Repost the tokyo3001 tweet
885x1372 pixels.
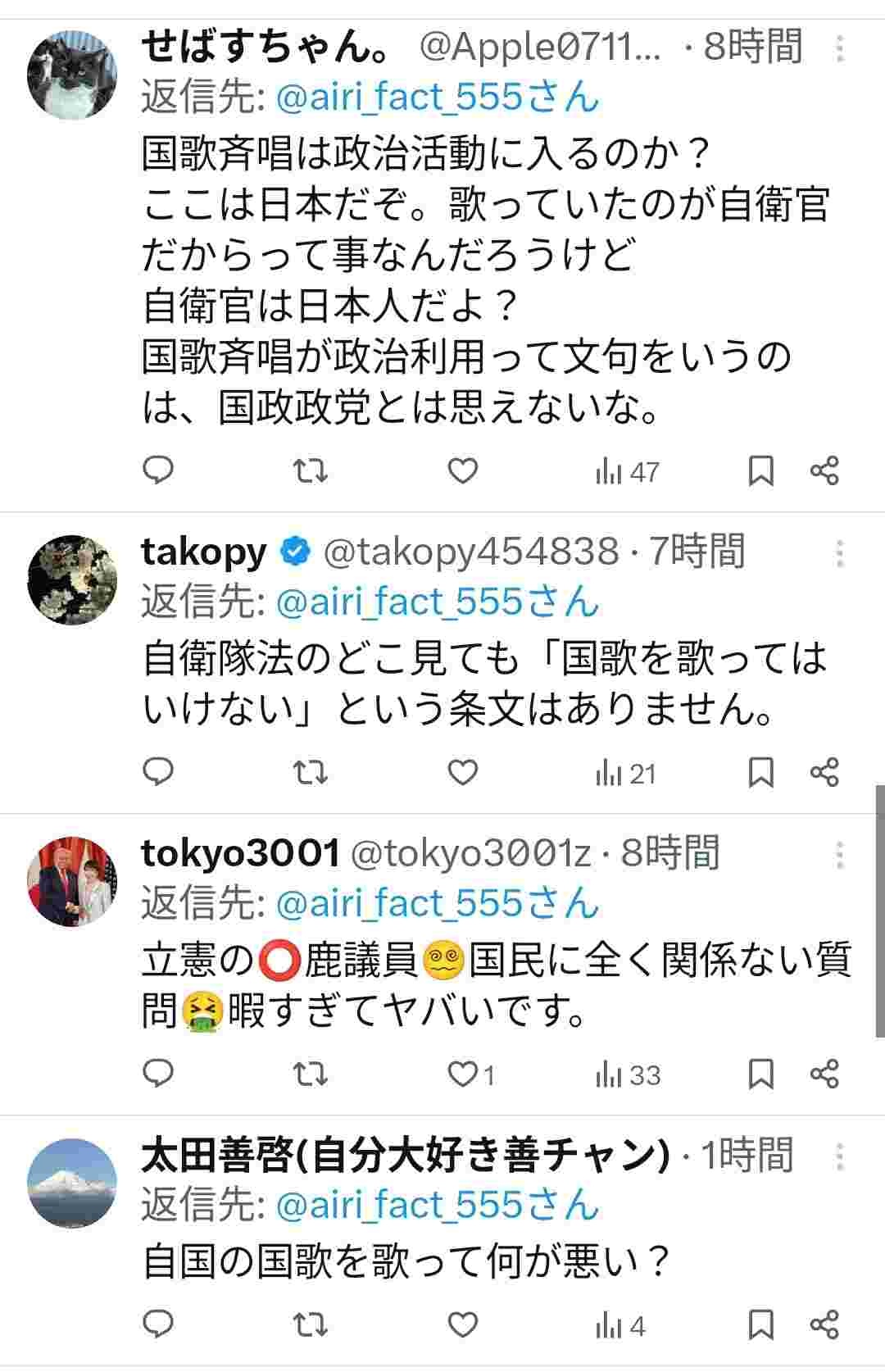tap(311, 1074)
